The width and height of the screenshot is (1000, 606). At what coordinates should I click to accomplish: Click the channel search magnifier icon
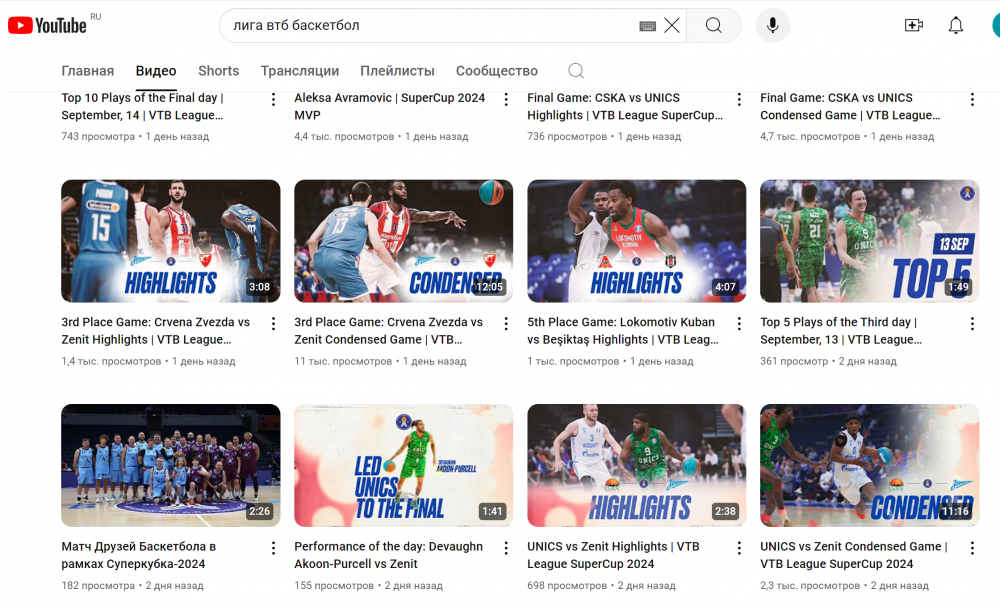575,71
